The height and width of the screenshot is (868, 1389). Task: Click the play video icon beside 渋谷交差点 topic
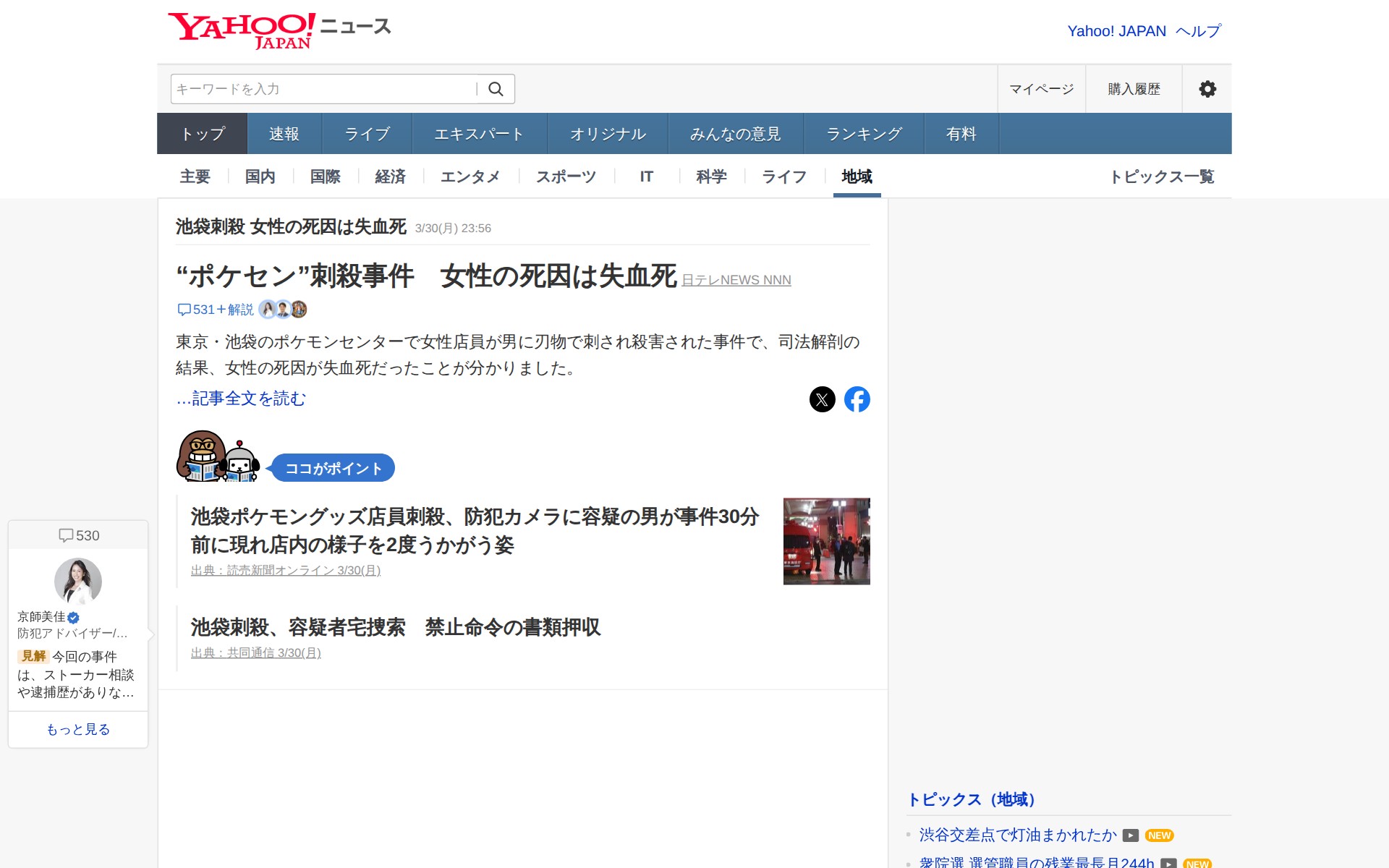(x=1130, y=835)
